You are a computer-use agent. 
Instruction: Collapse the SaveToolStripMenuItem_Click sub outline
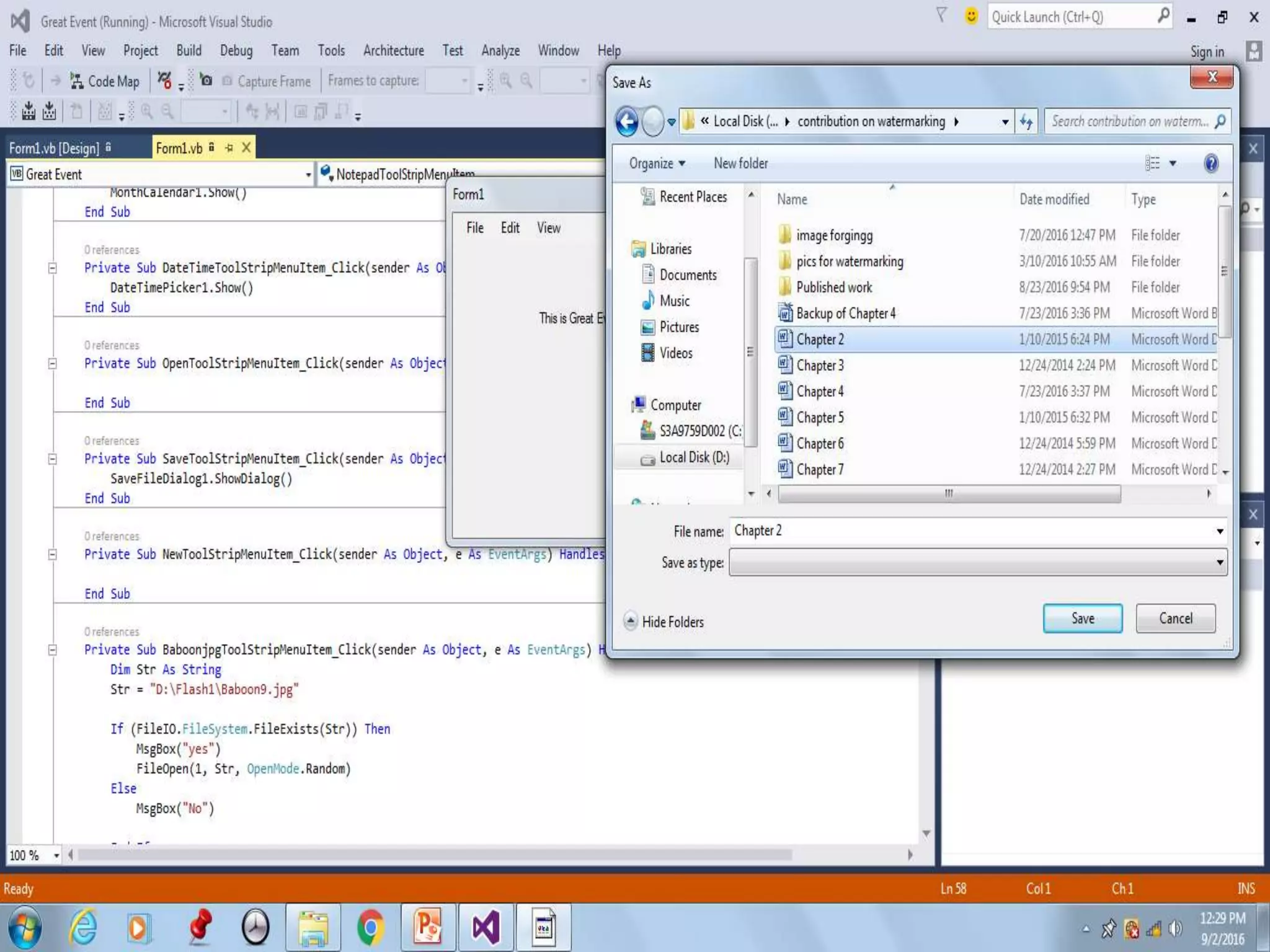click(53, 459)
